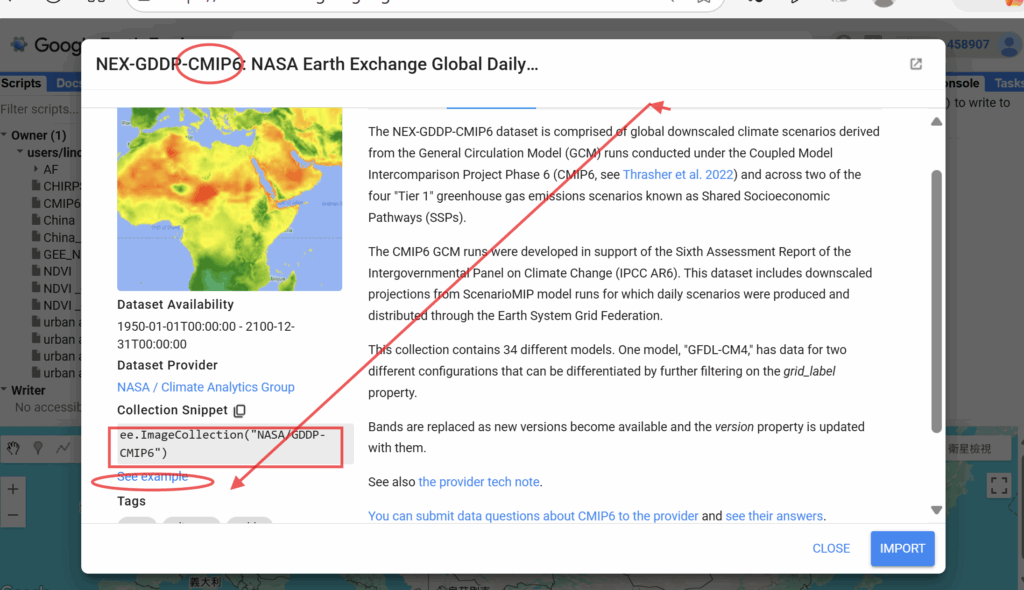Zoom in on the map

coord(13,490)
